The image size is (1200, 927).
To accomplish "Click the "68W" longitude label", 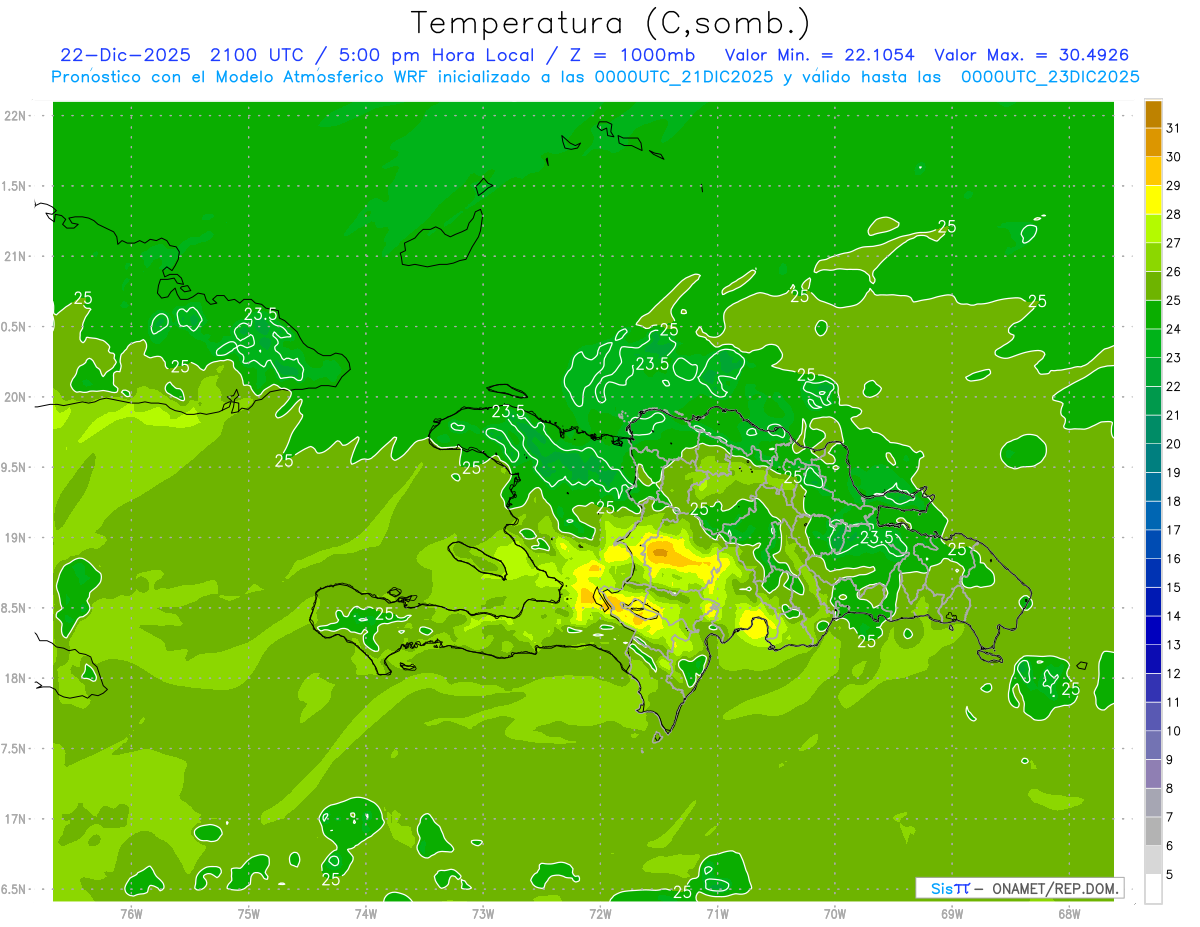I will pyautogui.click(x=1069, y=913).
